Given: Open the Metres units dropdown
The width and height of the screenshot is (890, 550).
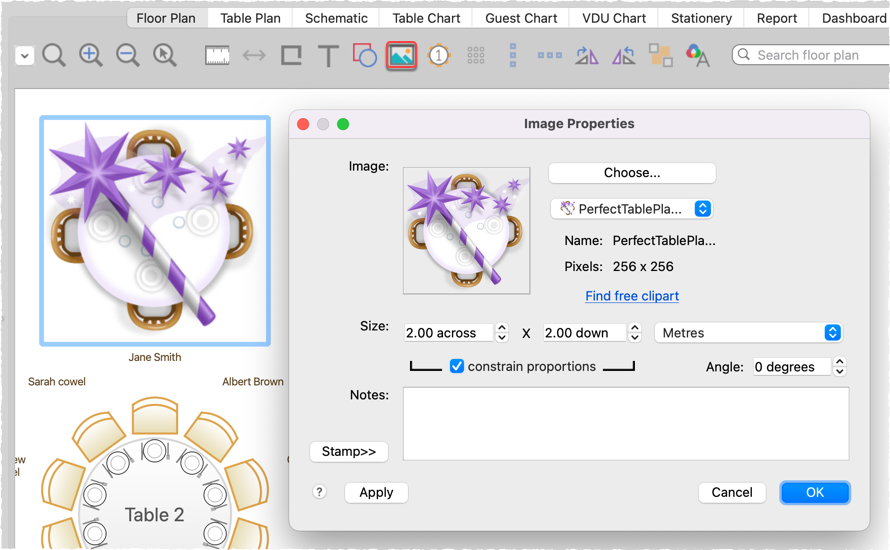Looking at the screenshot, I should coord(748,333).
